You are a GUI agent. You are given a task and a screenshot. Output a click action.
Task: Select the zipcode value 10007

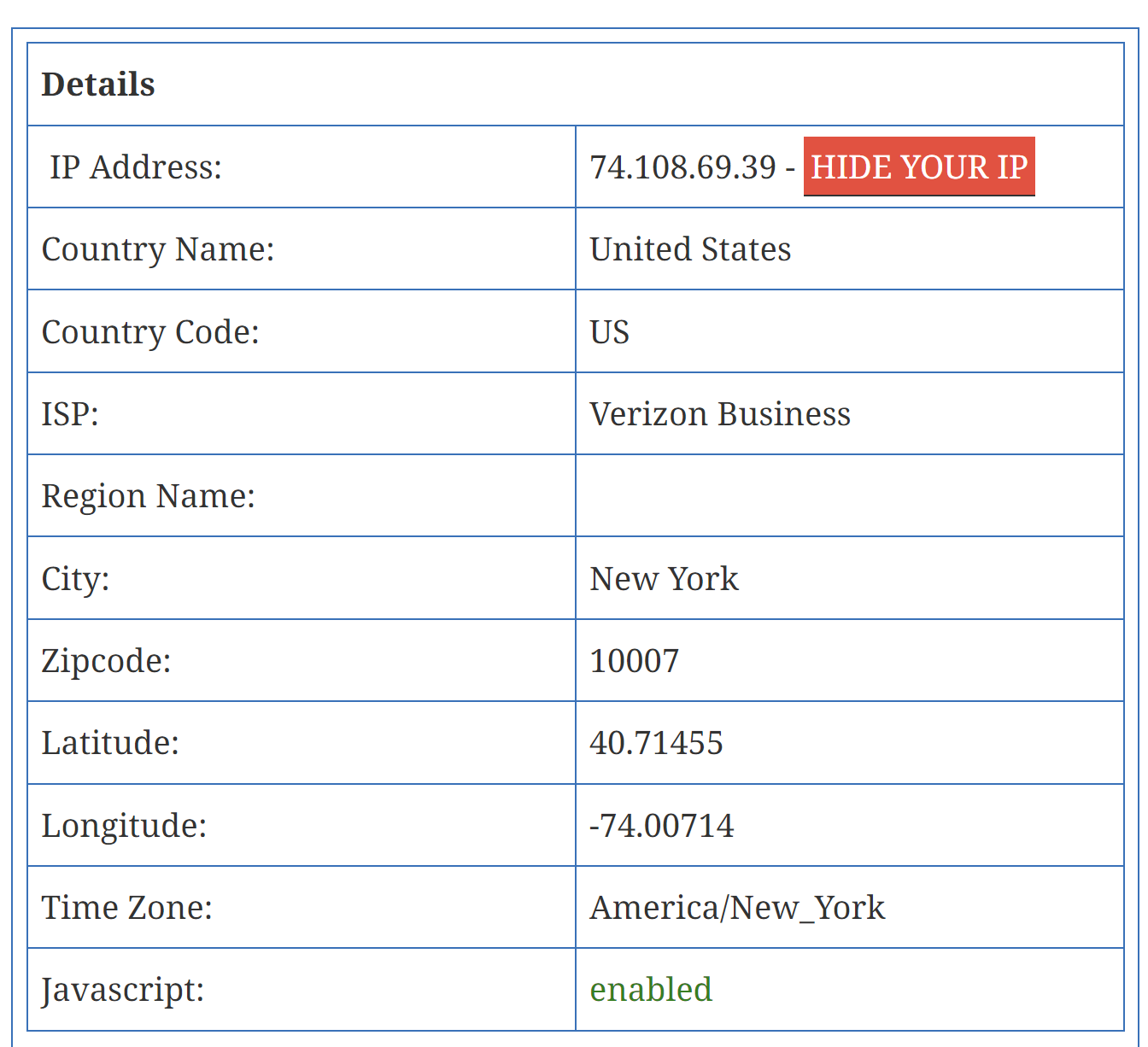point(634,661)
